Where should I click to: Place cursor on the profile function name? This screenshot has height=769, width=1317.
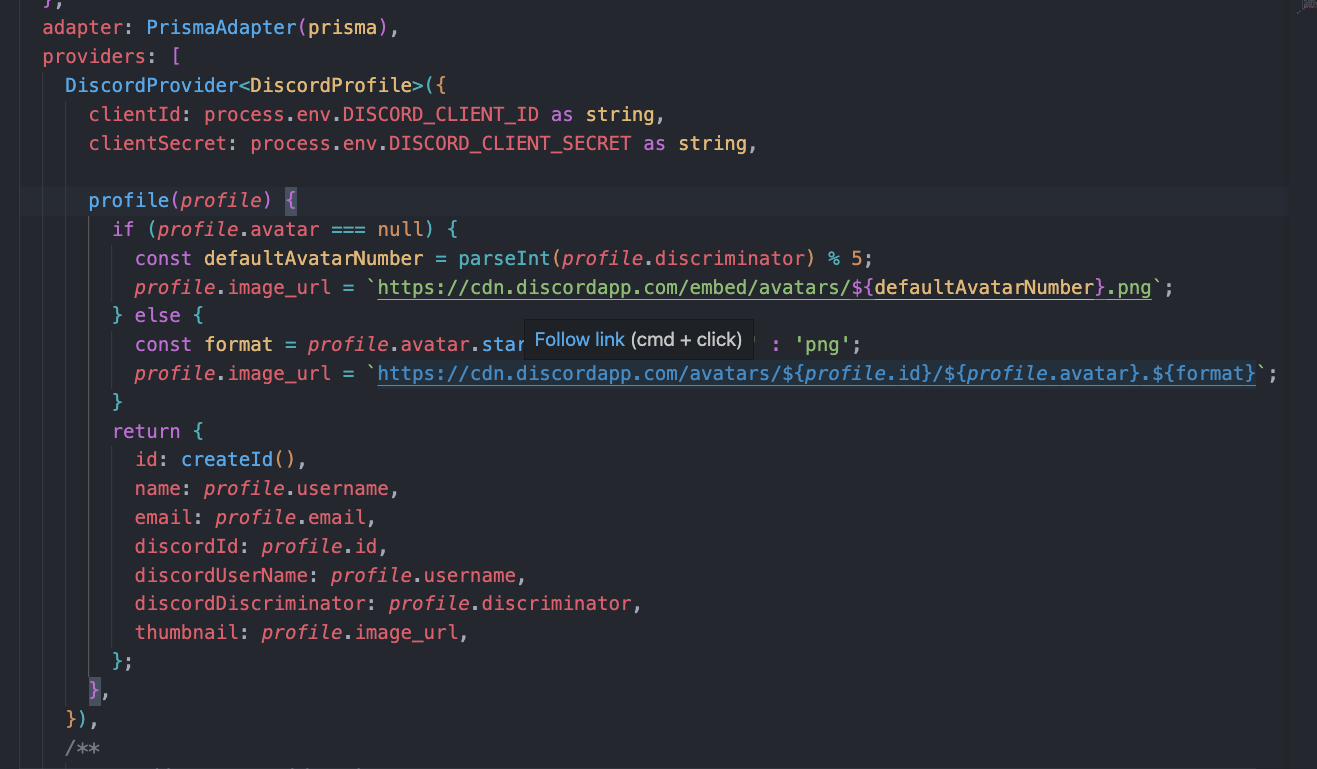click(125, 200)
